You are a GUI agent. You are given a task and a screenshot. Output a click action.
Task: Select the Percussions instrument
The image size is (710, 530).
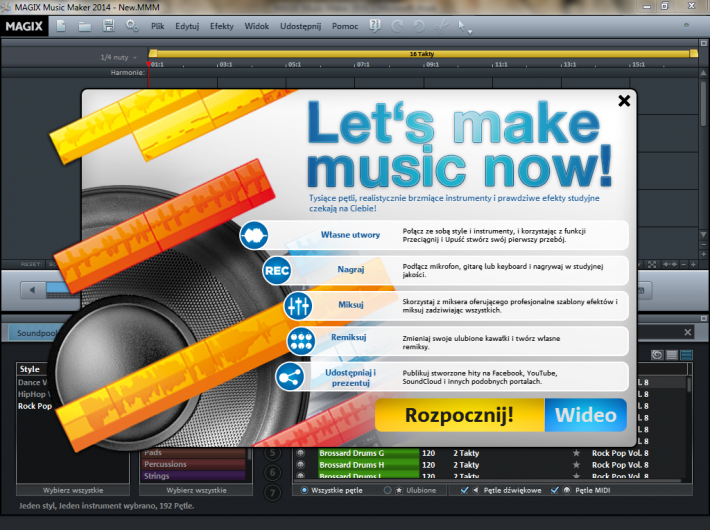194,464
